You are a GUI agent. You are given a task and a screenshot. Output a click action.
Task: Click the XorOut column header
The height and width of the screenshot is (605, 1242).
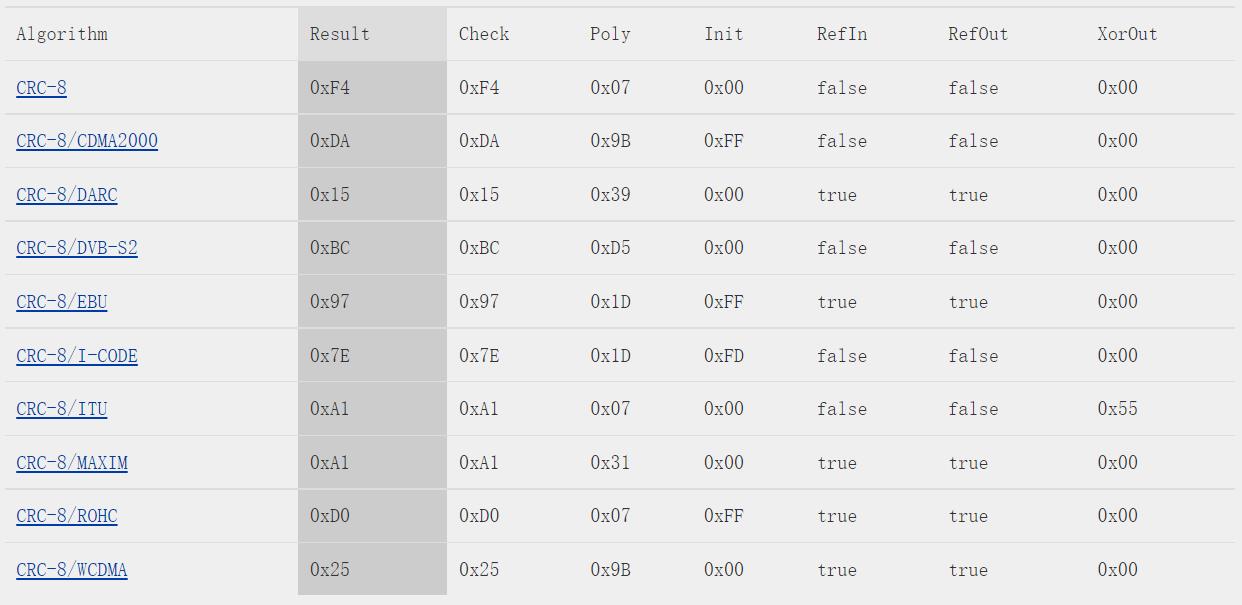point(1127,34)
